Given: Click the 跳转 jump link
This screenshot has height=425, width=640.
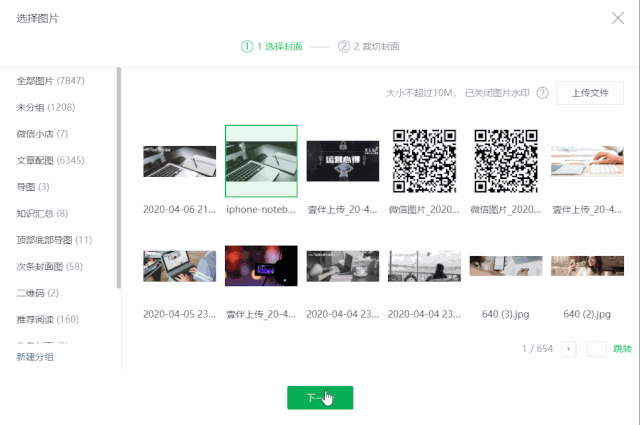Looking at the screenshot, I should coord(622,349).
